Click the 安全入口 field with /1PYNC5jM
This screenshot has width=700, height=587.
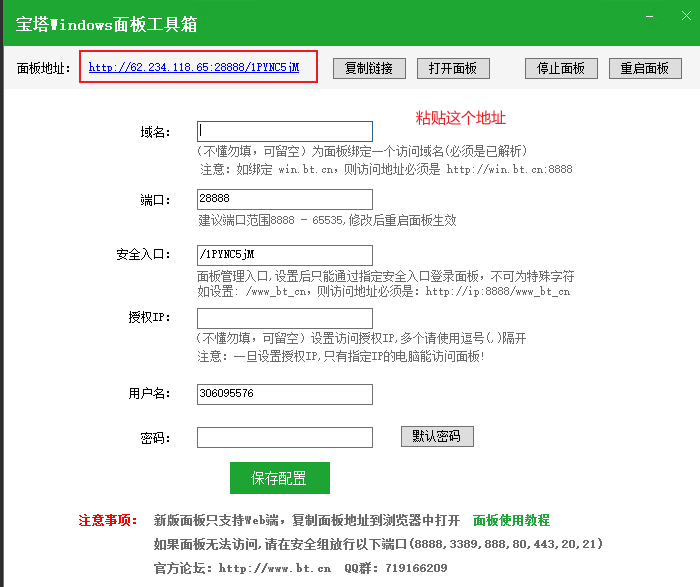coord(285,255)
